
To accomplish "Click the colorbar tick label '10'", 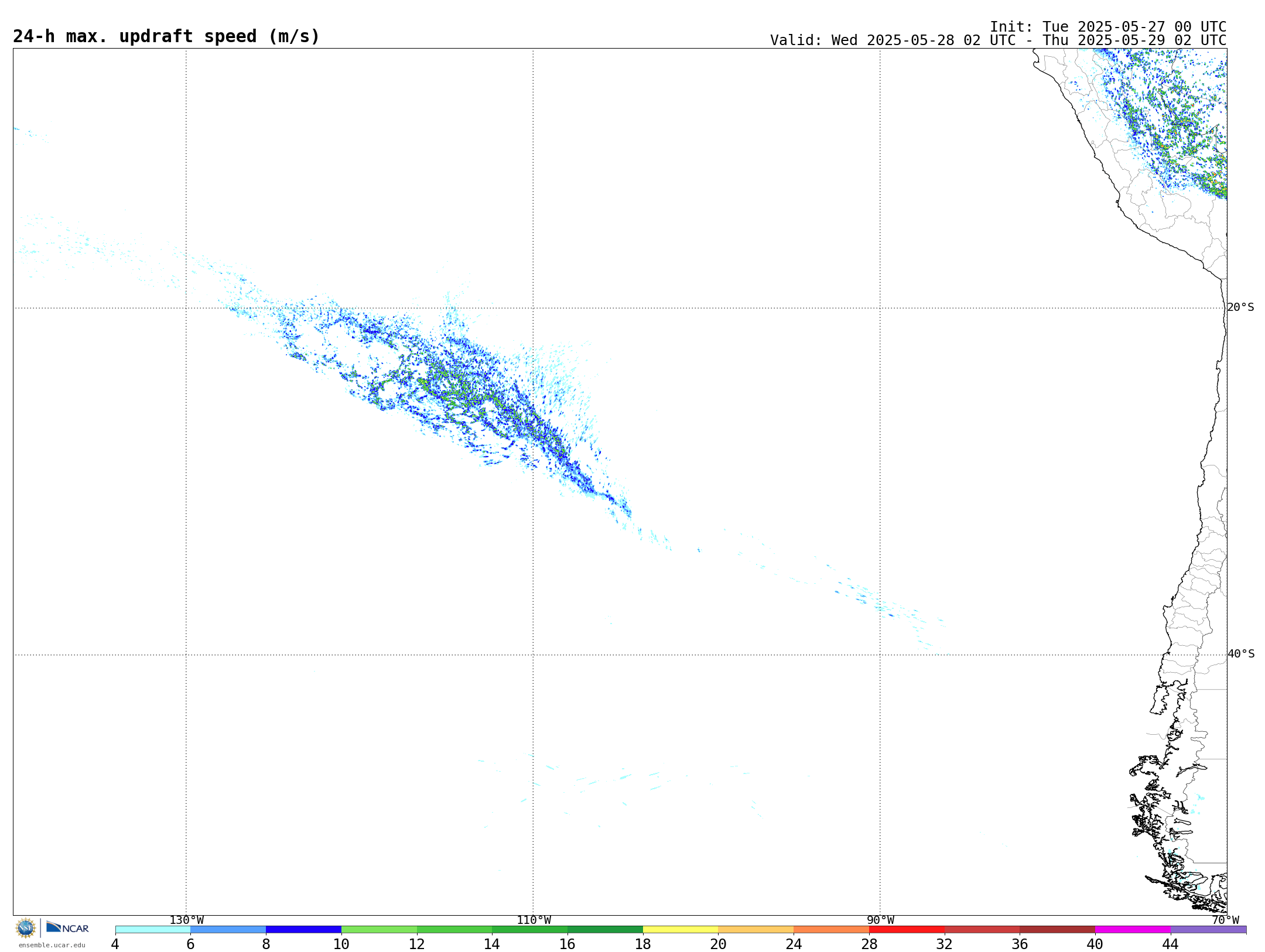I will tap(341, 944).
